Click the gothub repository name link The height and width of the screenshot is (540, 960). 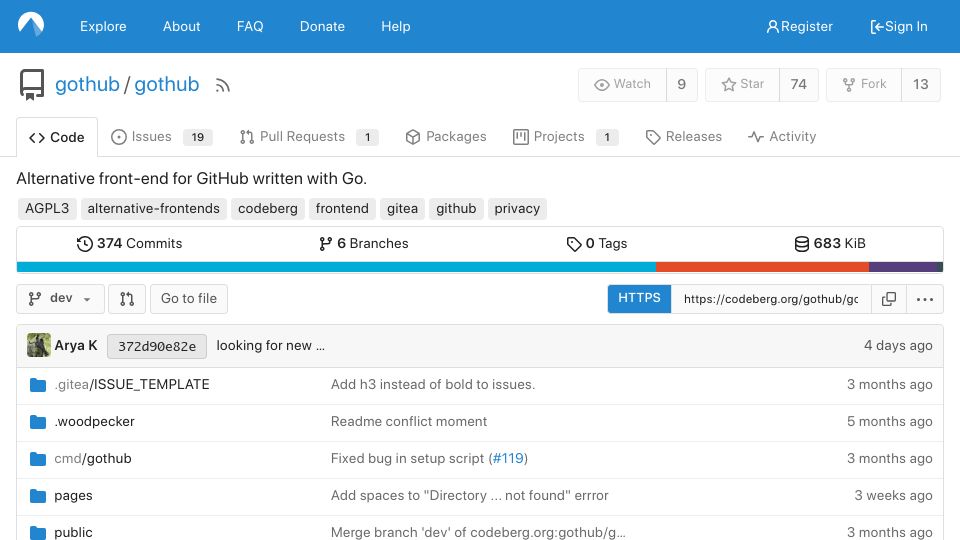click(x=167, y=84)
